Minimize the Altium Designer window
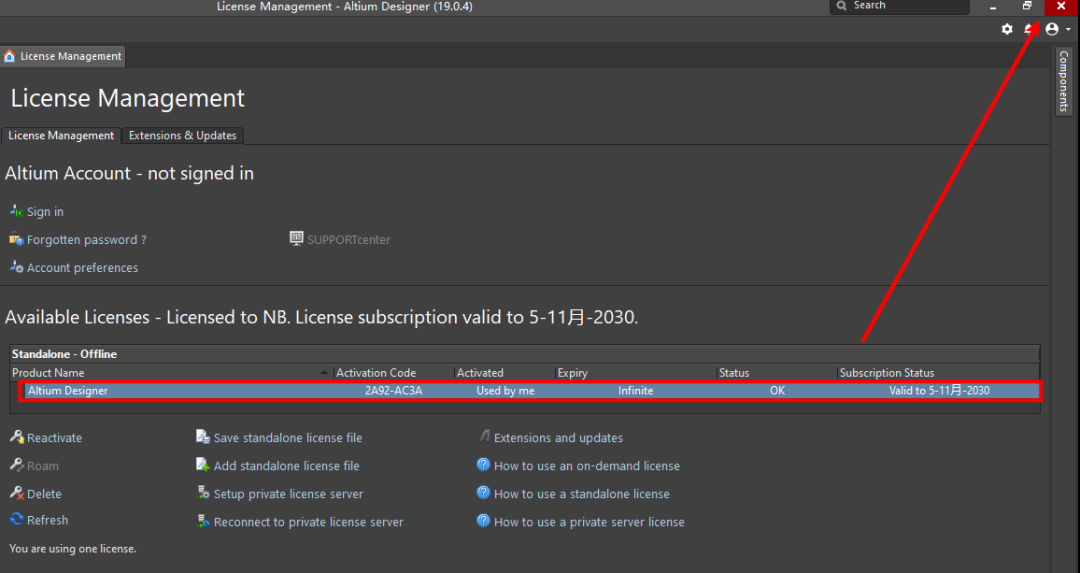Viewport: 1080px width, 573px height. [x=993, y=7]
